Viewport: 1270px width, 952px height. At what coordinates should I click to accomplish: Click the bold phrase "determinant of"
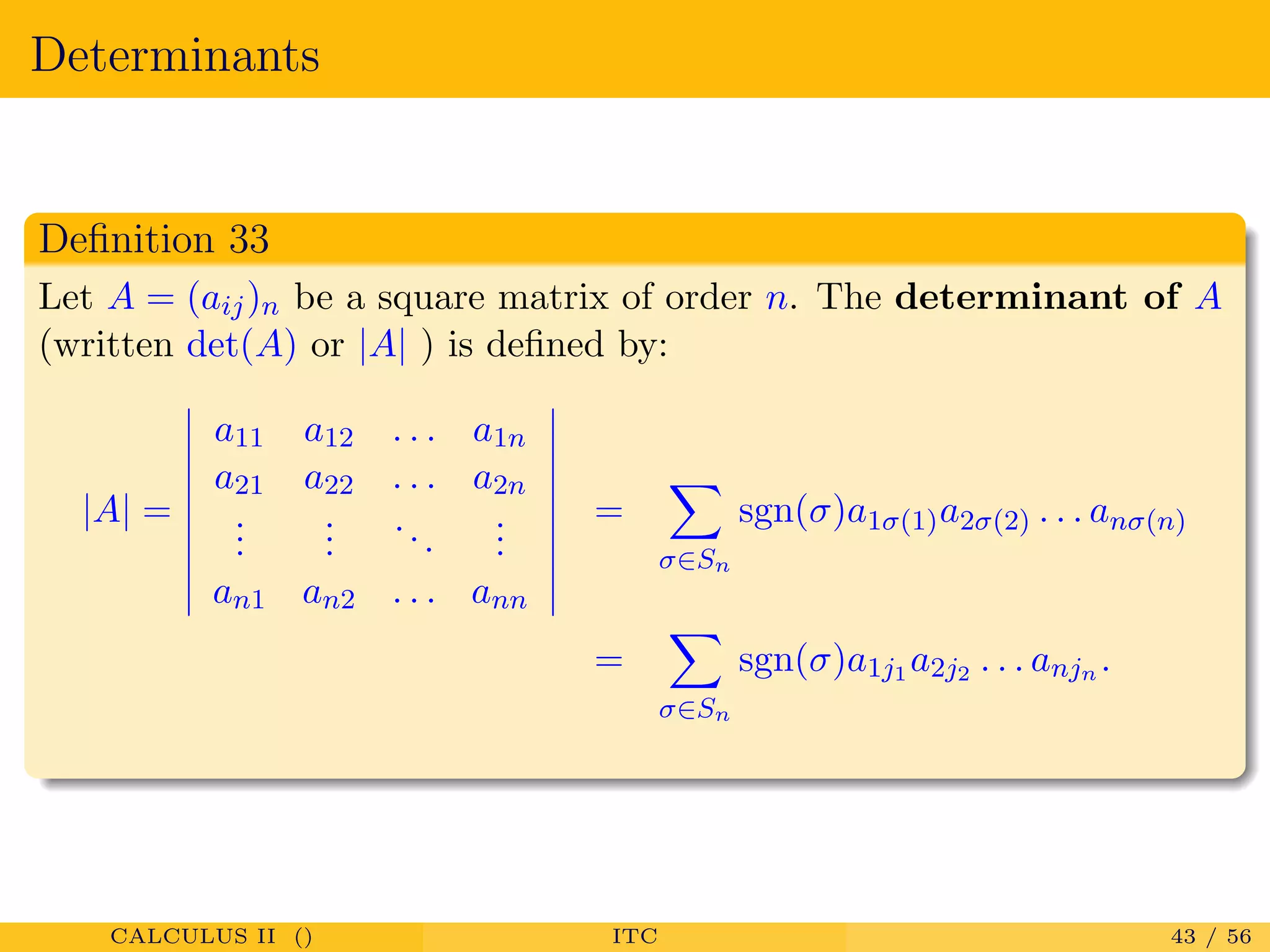pos(1037,296)
